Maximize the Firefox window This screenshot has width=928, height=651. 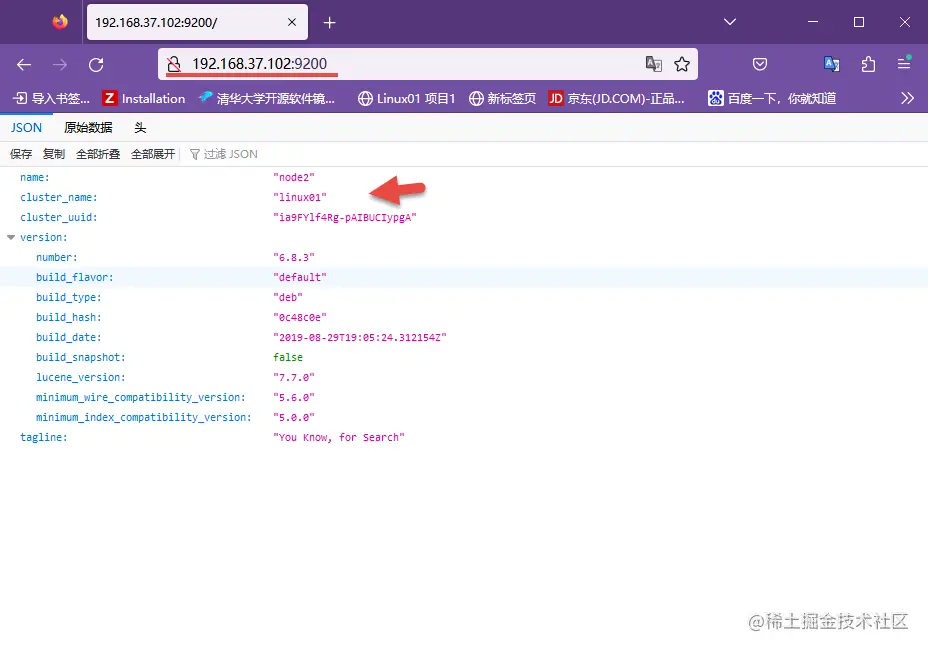tap(859, 22)
